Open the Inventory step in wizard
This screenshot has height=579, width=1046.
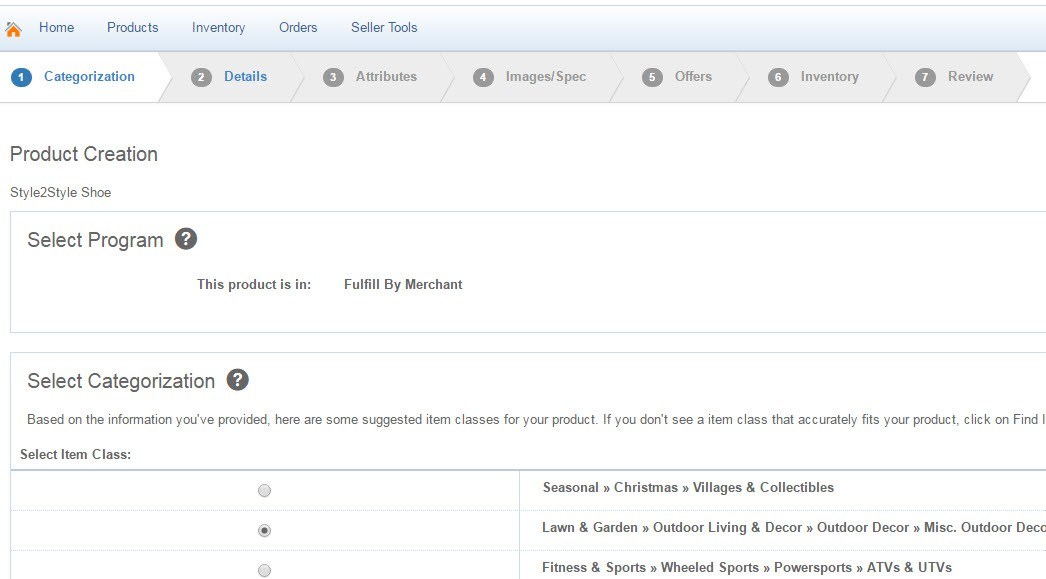pos(829,76)
